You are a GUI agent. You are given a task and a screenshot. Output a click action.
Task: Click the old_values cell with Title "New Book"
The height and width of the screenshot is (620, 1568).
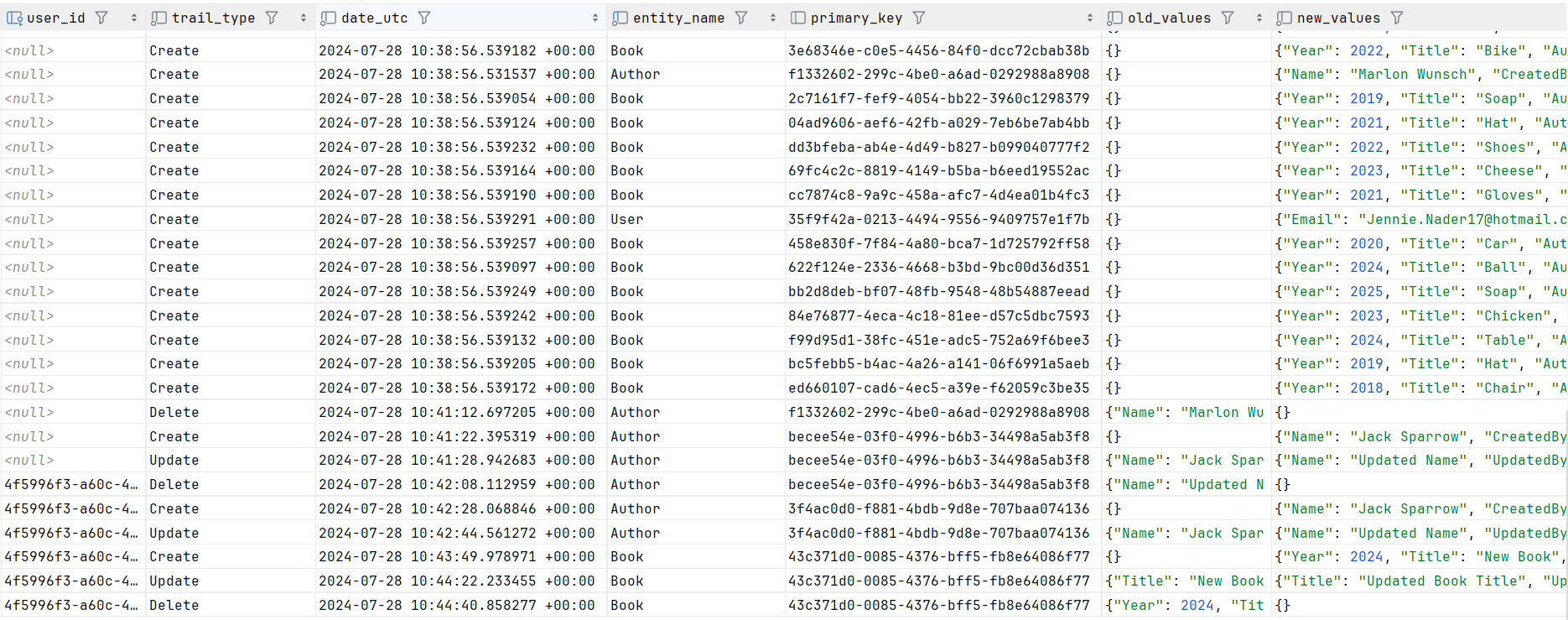[x=1186, y=581]
